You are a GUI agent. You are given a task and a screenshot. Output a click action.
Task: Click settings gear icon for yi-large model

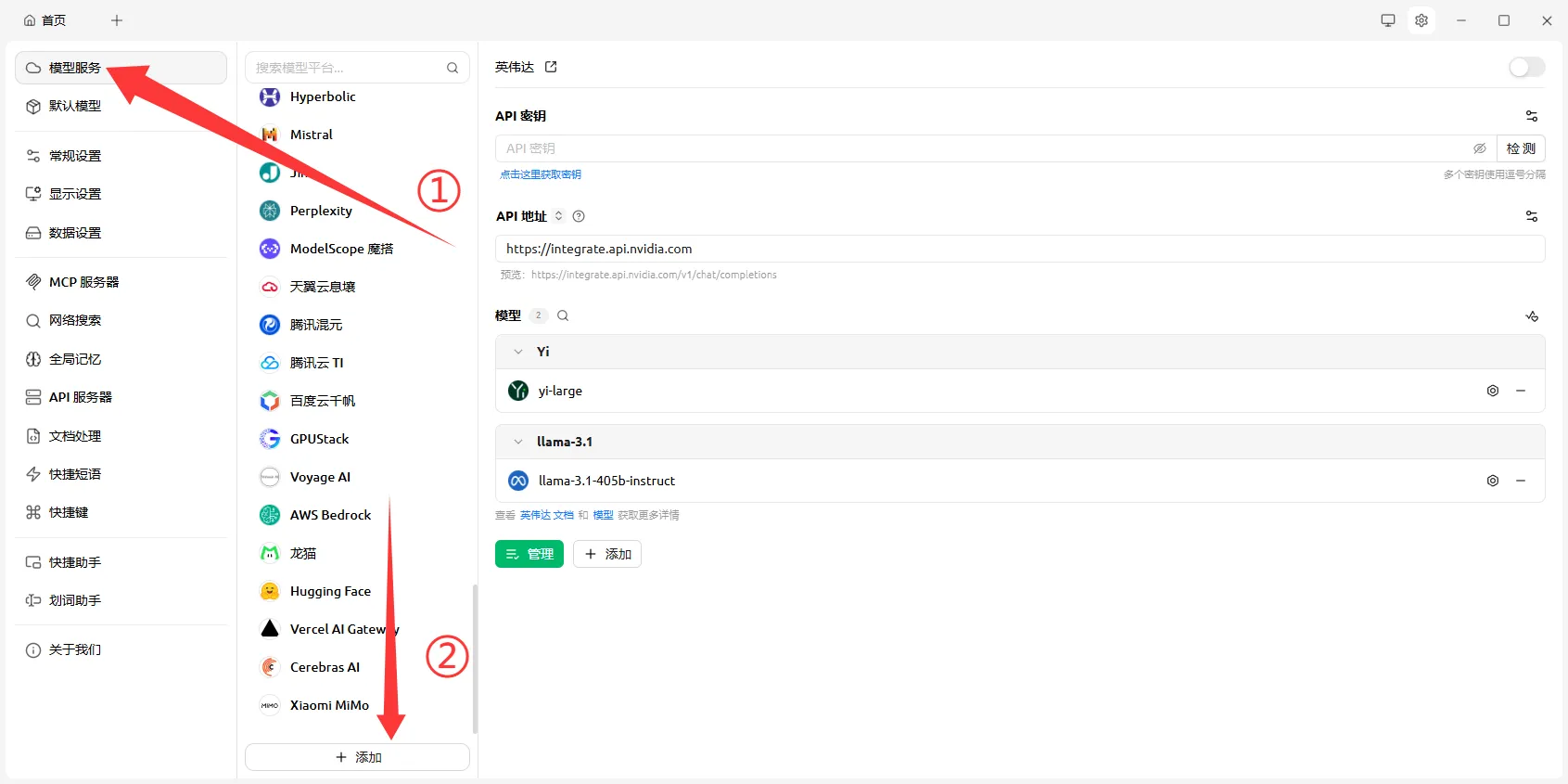[x=1493, y=391]
